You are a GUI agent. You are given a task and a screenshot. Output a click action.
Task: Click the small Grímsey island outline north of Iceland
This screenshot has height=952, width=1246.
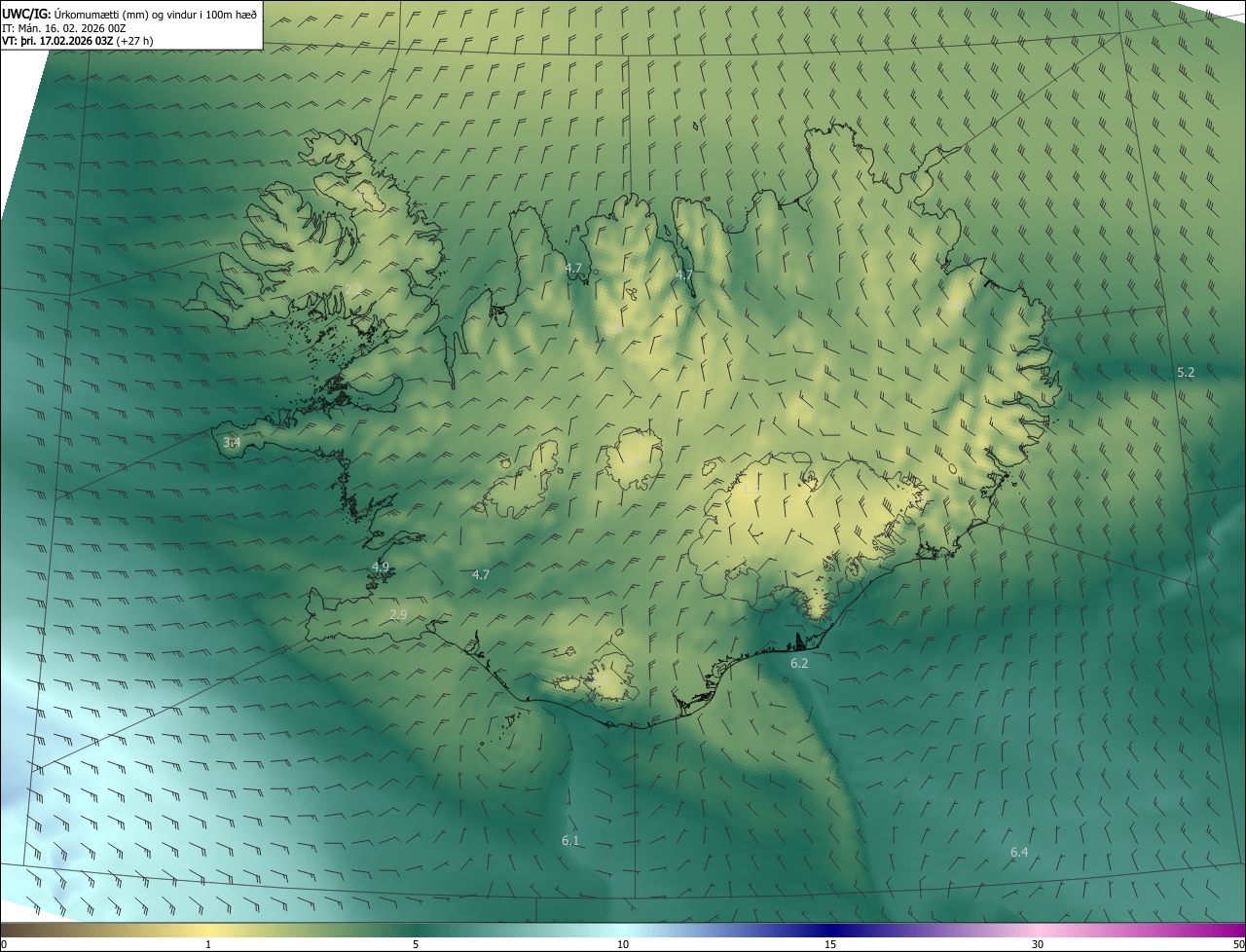[697, 125]
